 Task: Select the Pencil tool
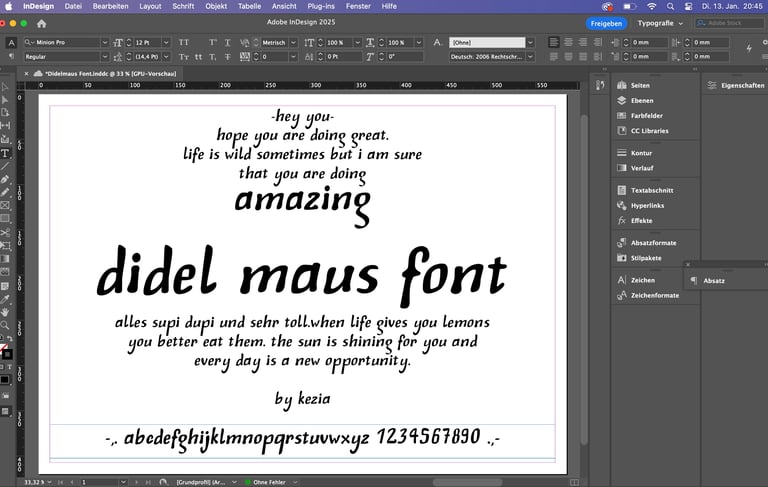[x=5, y=193]
